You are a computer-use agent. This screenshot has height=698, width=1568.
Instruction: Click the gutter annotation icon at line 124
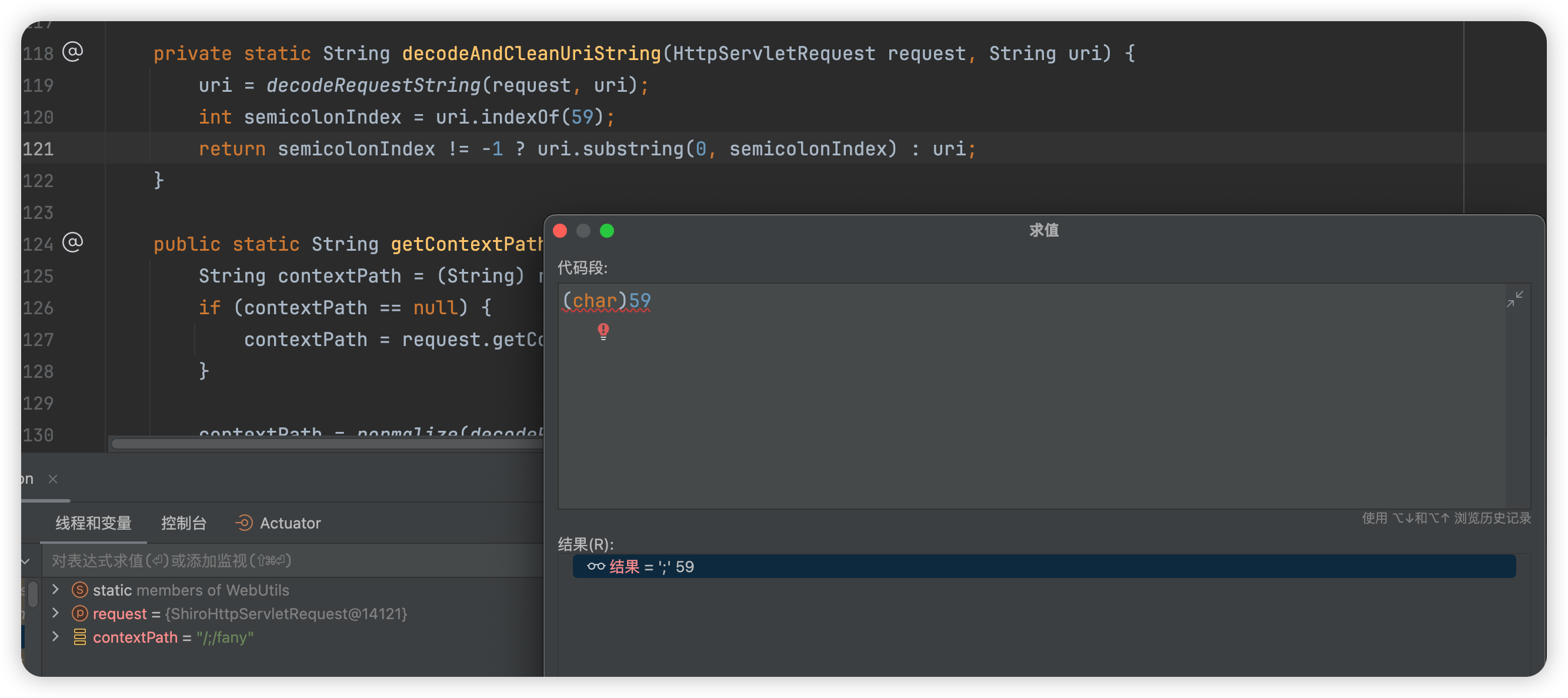click(x=72, y=243)
